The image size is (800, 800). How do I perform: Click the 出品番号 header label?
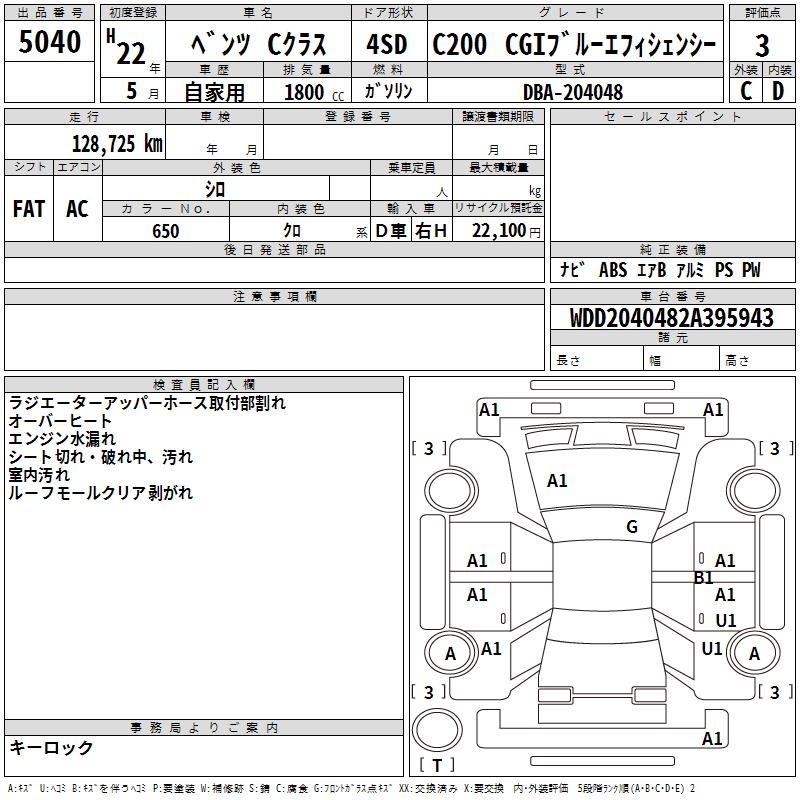[49, 13]
